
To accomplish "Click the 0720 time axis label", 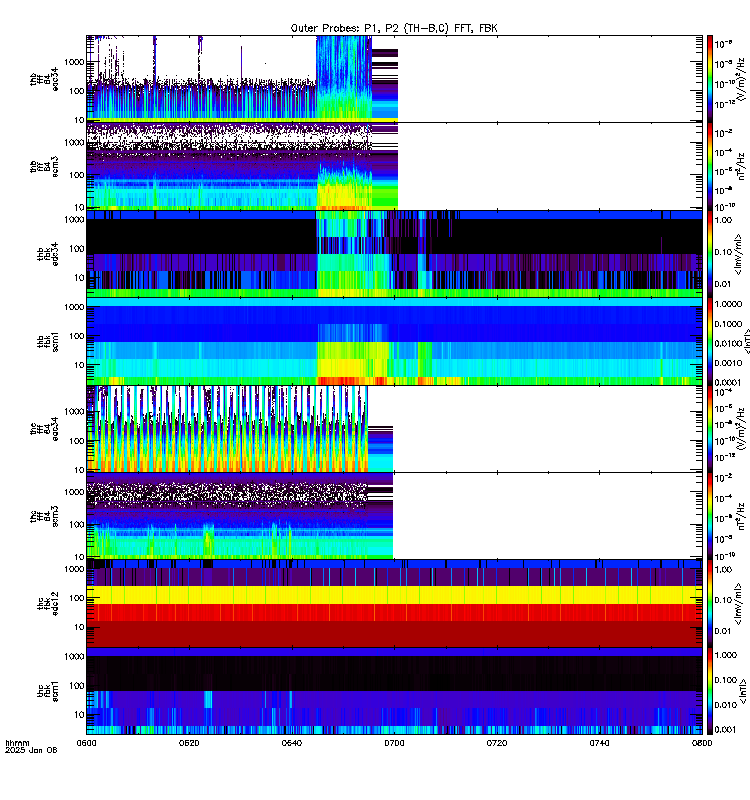I will 496,743.
